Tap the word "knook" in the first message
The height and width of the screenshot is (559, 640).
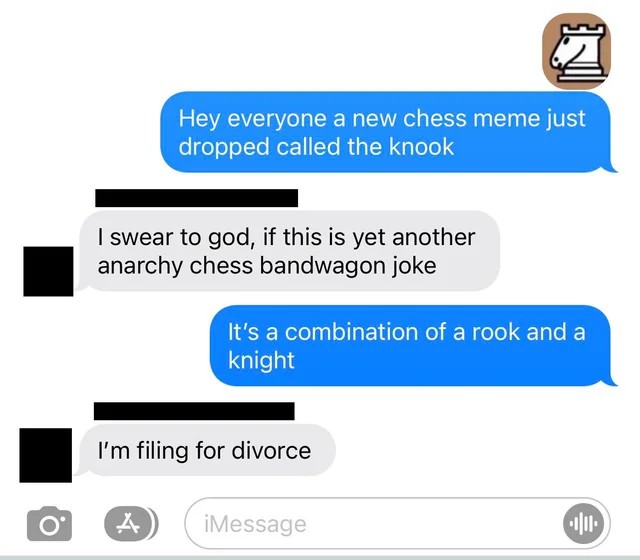click(x=421, y=147)
